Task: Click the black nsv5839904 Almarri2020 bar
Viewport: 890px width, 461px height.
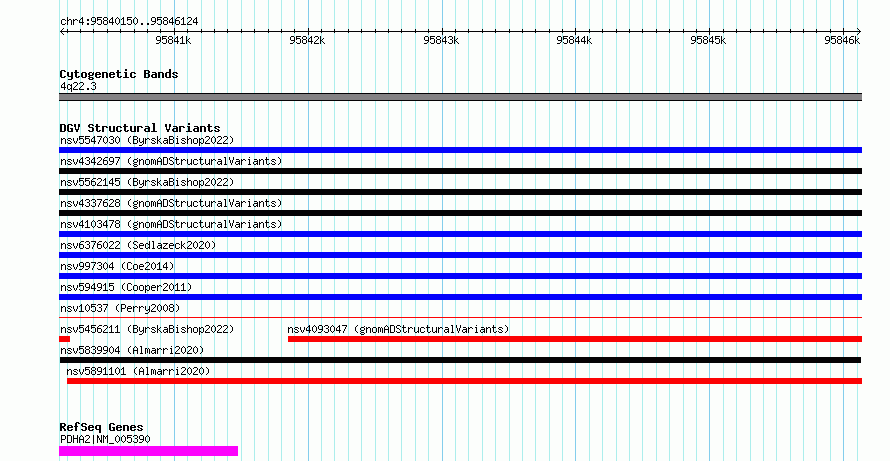Action: [460, 361]
